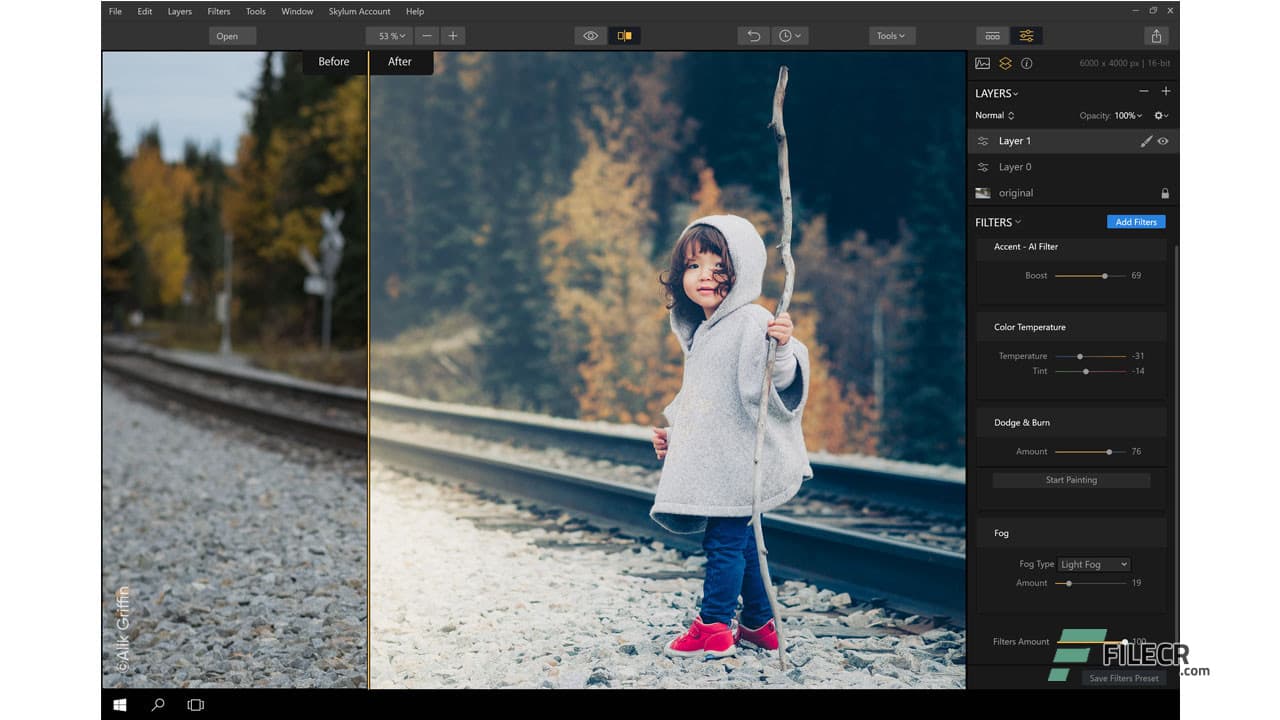Select the Layers panel icon
1280x720 pixels.
point(1004,63)
